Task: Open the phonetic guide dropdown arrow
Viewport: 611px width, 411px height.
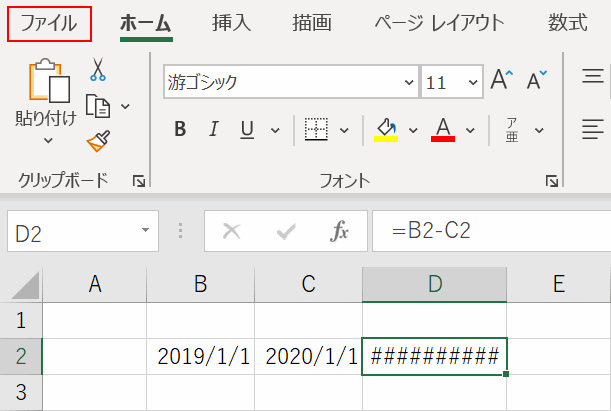Action: tap(539, 130)
